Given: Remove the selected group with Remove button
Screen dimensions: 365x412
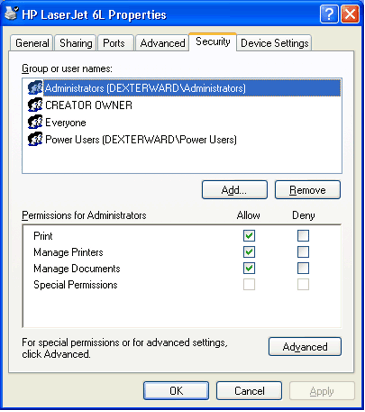Looking at the screenshot, I should 307,190.
